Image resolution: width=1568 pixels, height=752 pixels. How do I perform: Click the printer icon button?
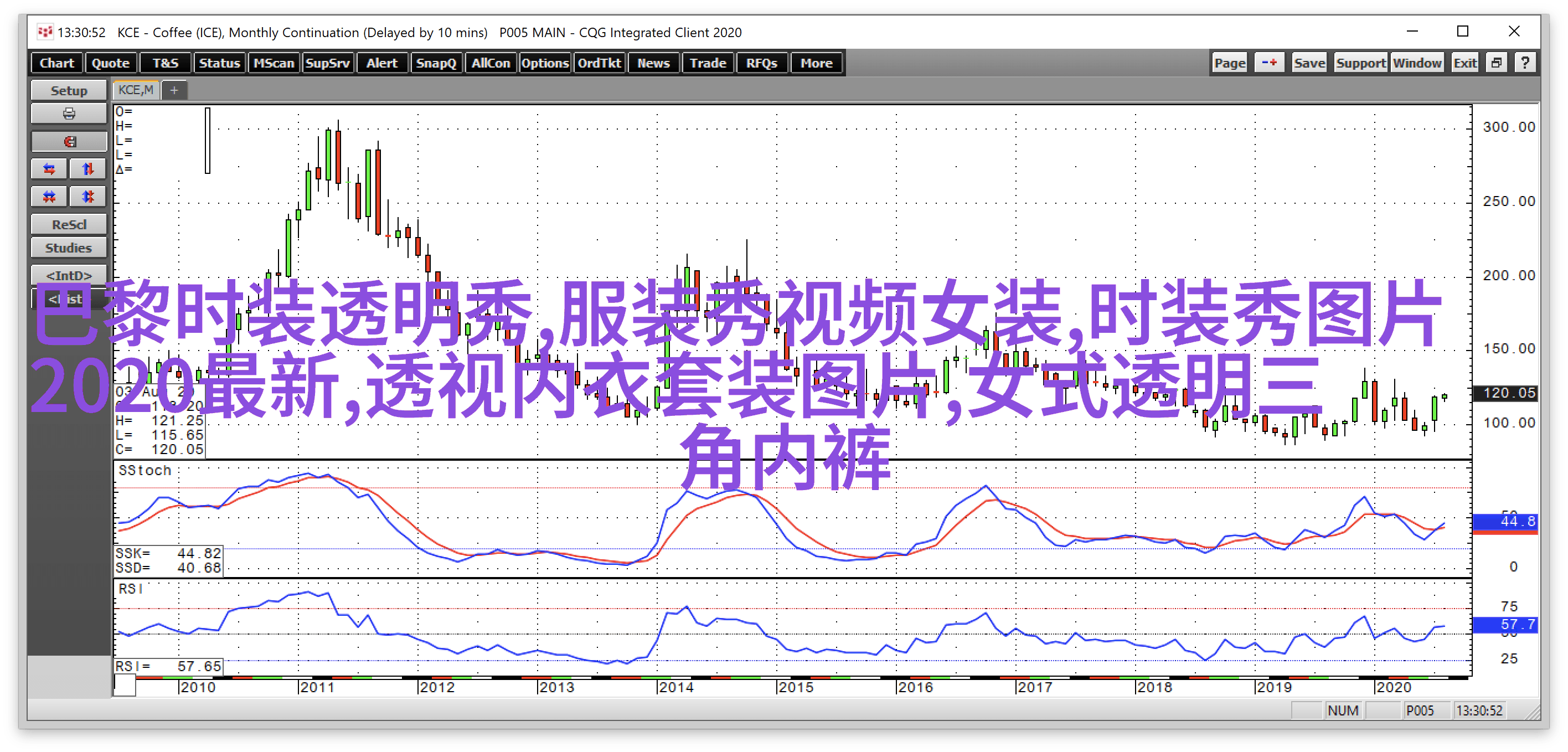coord(69,114)
